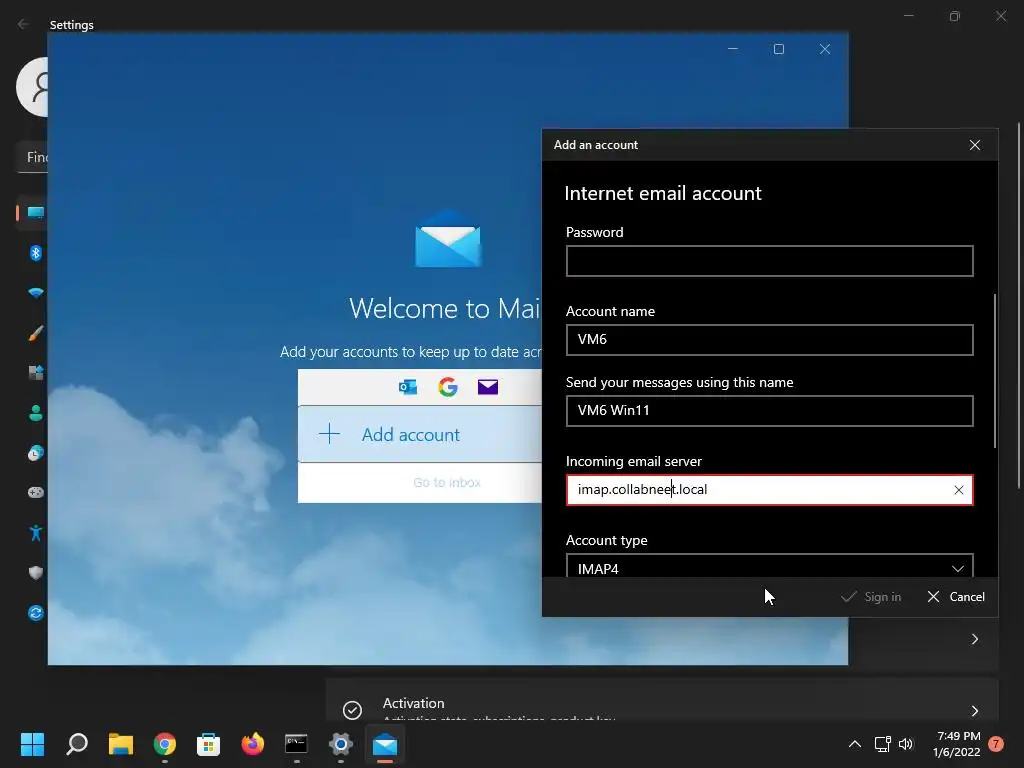The height and width of the screenshot is (768, 1024).
Task: Switch to Settings app on taskbar
Action: (340, 744)
